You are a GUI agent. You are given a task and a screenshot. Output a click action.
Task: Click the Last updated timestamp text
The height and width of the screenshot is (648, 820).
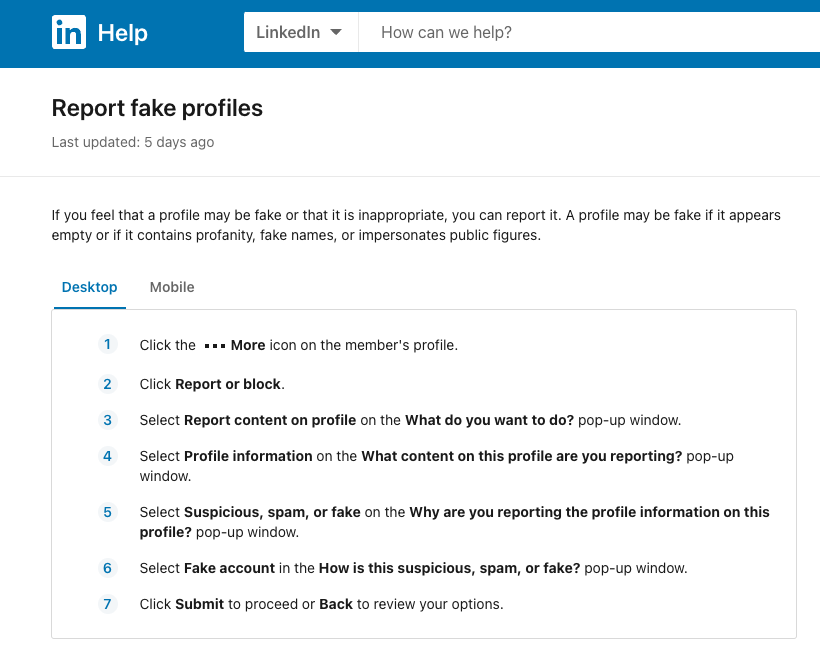tap(133, 142)
